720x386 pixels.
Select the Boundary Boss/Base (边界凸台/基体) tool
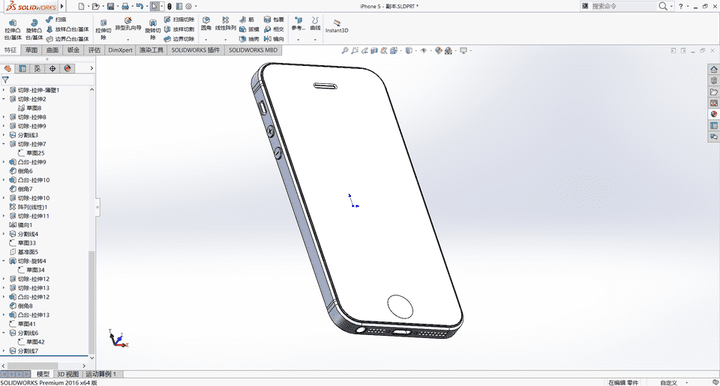pos(68,39)
